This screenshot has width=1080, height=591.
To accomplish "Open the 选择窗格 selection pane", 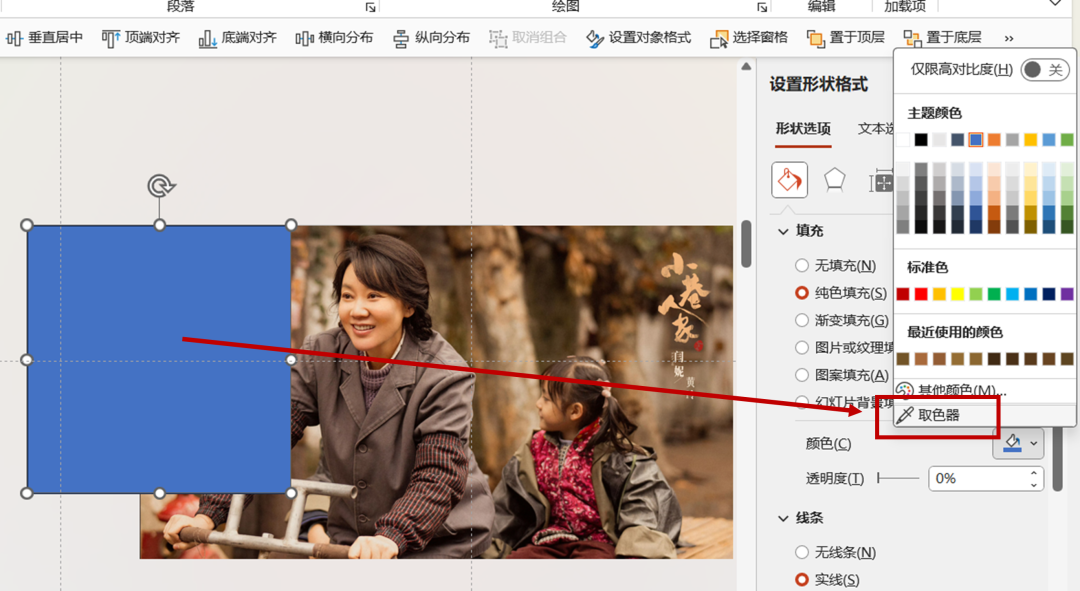I will [749, 37].
